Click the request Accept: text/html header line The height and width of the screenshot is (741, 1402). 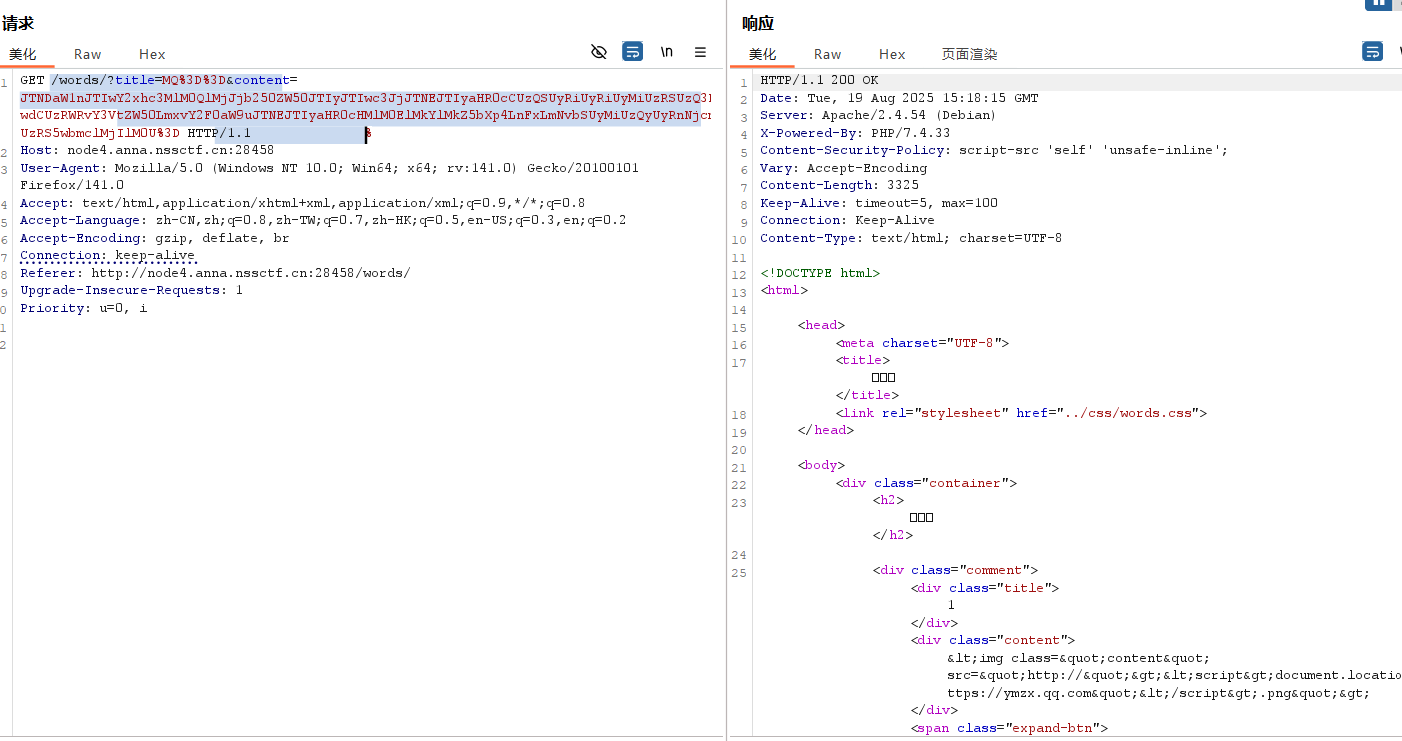[302, 203]
